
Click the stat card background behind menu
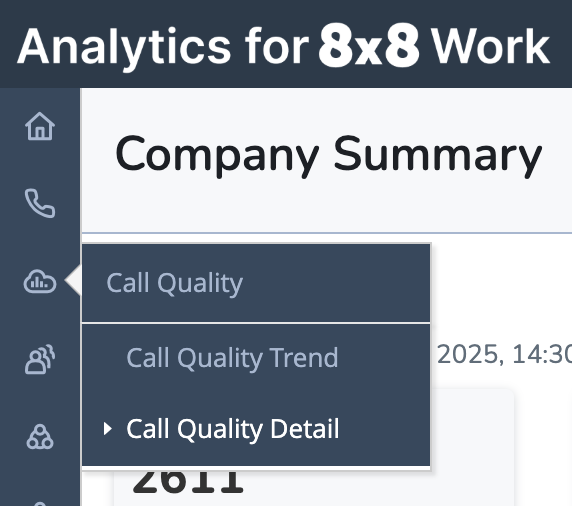point(472,449)
